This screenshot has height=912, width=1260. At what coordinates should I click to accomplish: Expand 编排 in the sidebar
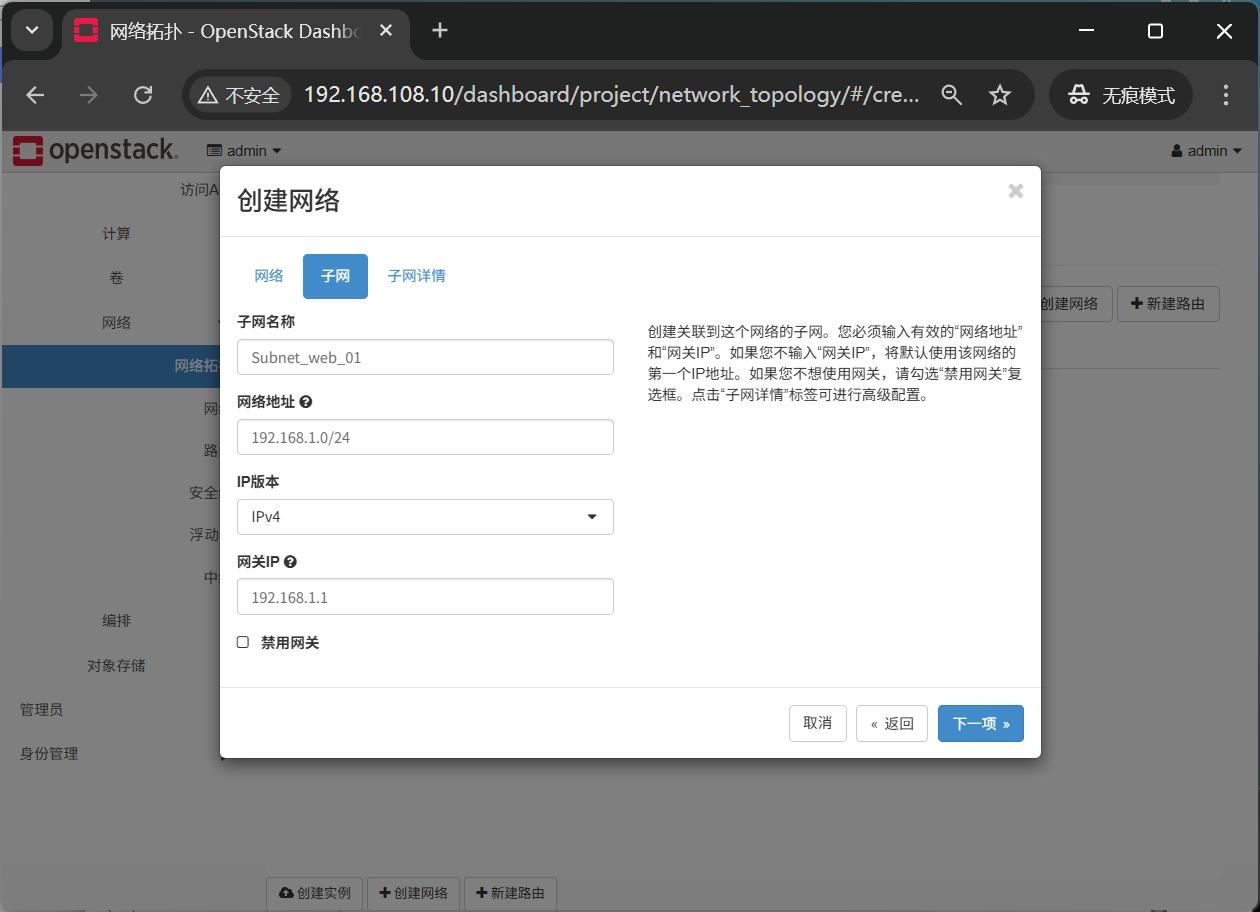pos(117,621)
